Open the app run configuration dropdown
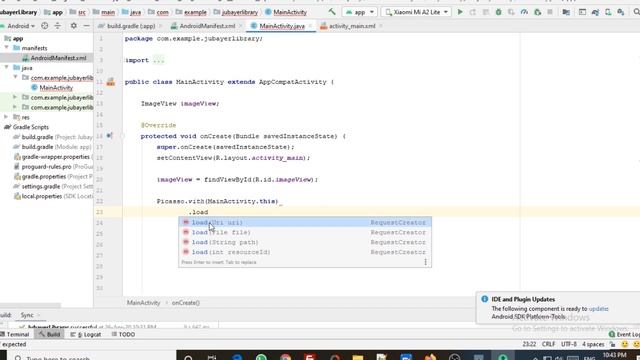This screenshot has height=360, width=640. point(360,12)
